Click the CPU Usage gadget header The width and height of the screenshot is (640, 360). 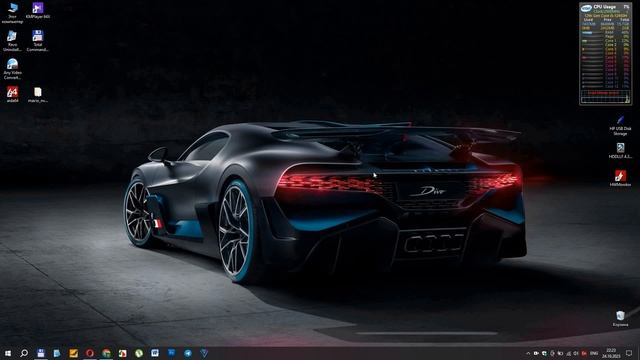[605, 7]
